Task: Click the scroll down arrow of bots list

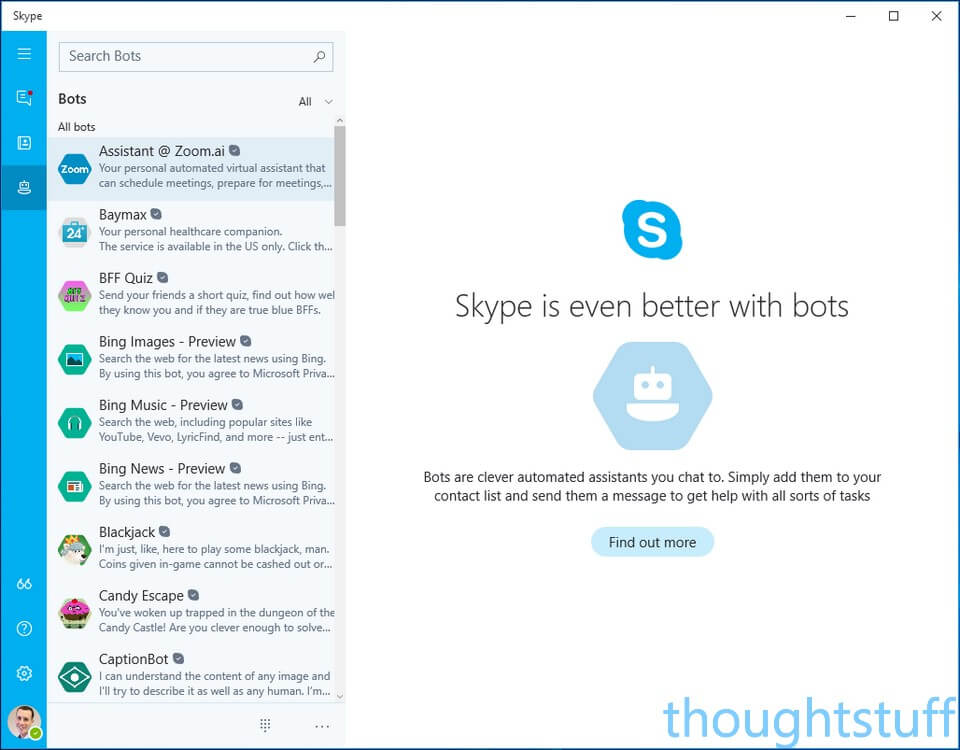Action: tap(340, 696)
